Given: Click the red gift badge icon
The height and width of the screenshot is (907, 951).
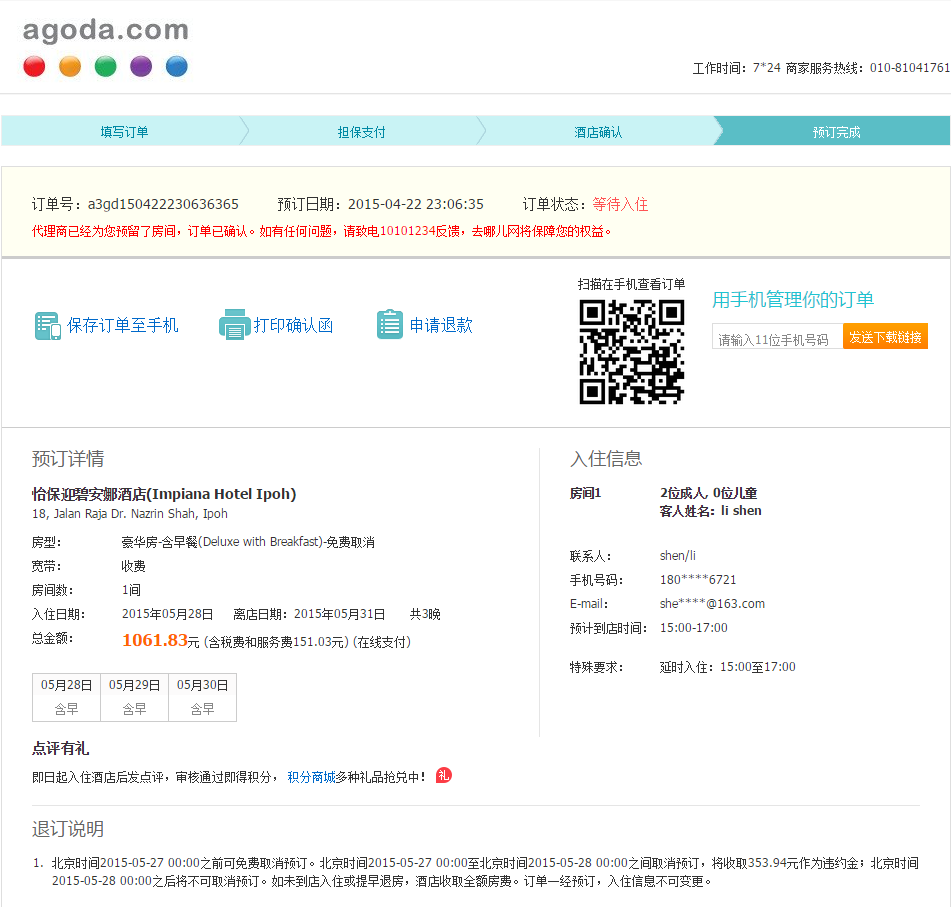Looking at the screenshot, I should (x=444, y=775).
